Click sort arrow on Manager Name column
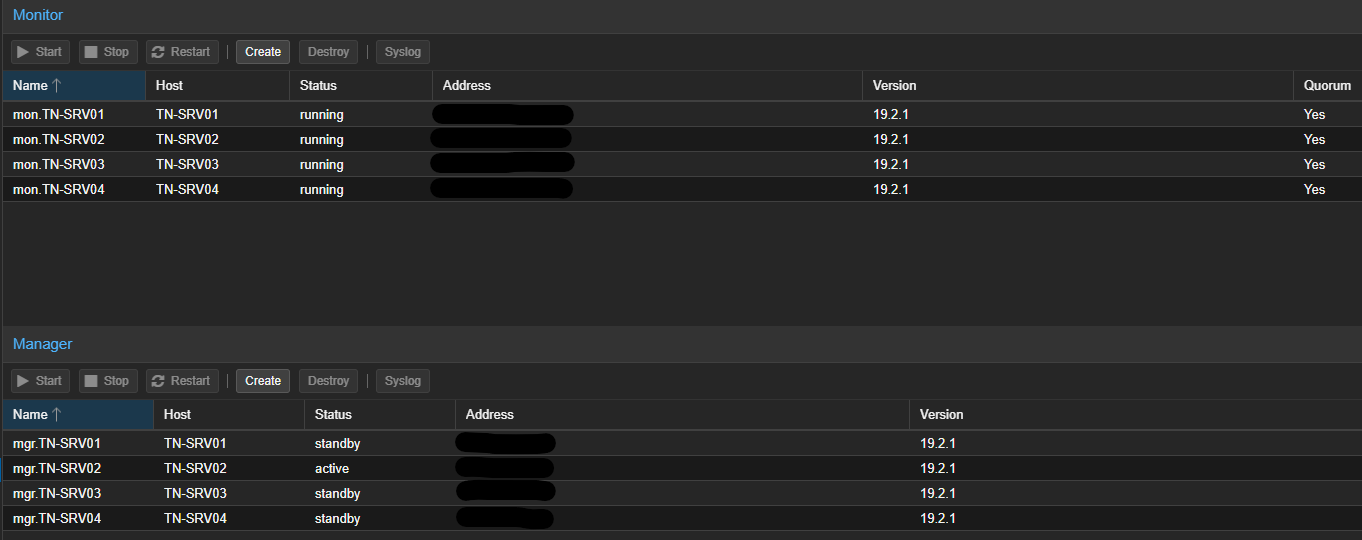The image size is (1362, 540). pos(57,415)
